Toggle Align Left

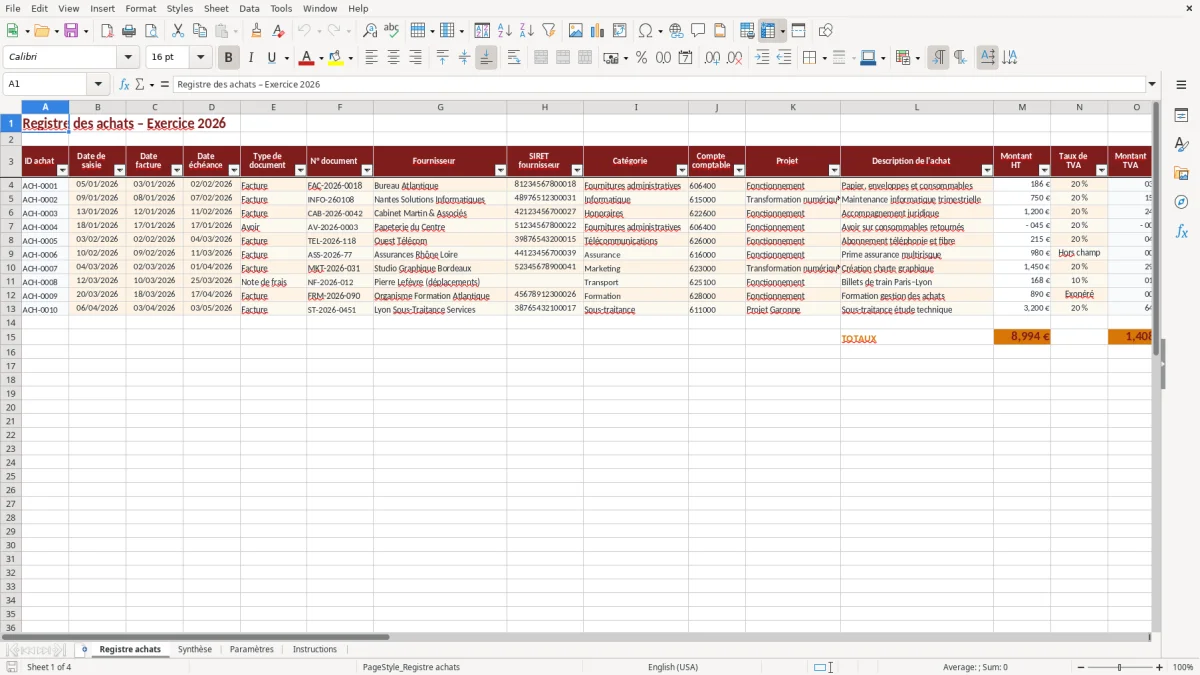point(371,58)
